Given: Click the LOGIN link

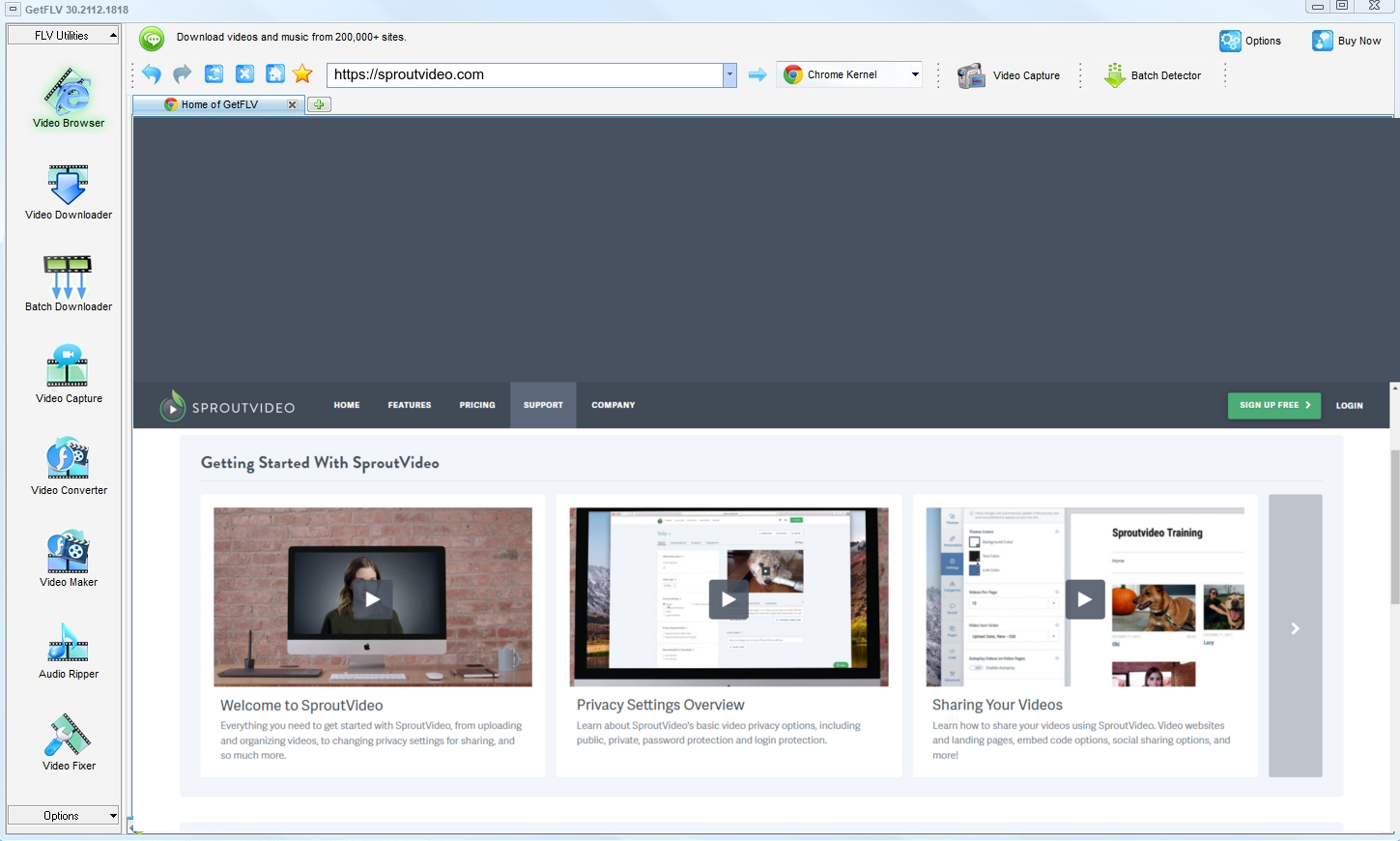Looking at the screenshot, I should 1350,405.
